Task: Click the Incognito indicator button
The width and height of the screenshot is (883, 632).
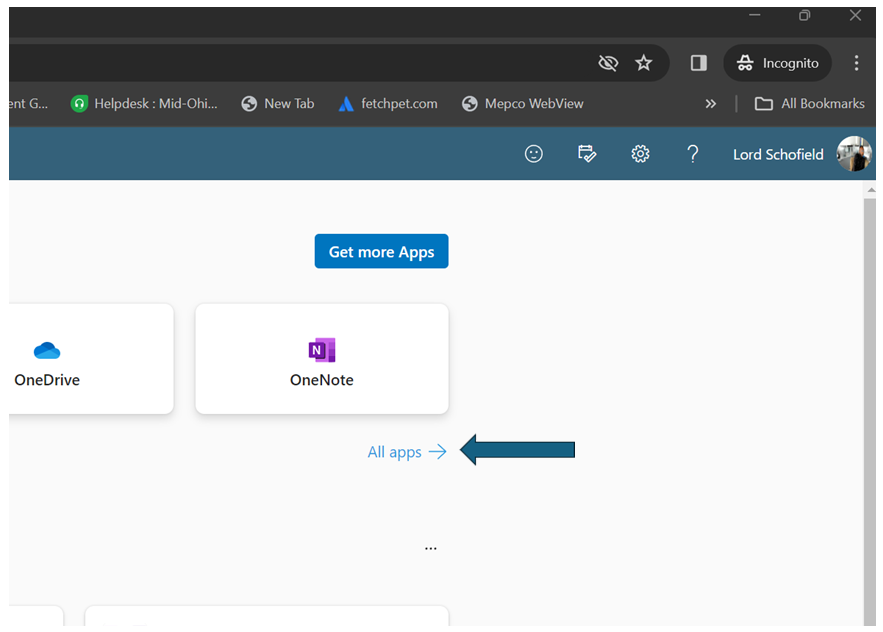Action: 778,63
